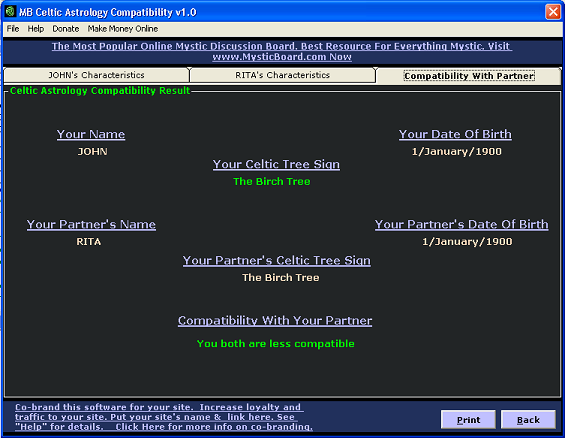Open the File menu
Screen dimensions: 565x438
click(13, 29)
